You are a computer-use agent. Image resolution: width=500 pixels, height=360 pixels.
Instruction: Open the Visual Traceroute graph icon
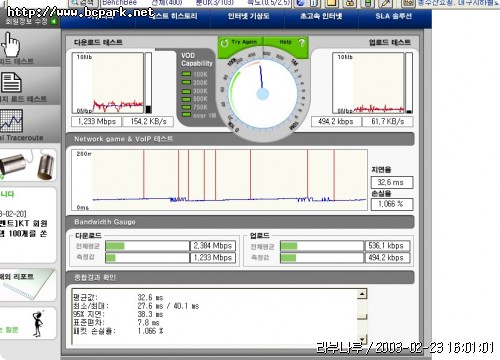11,121
